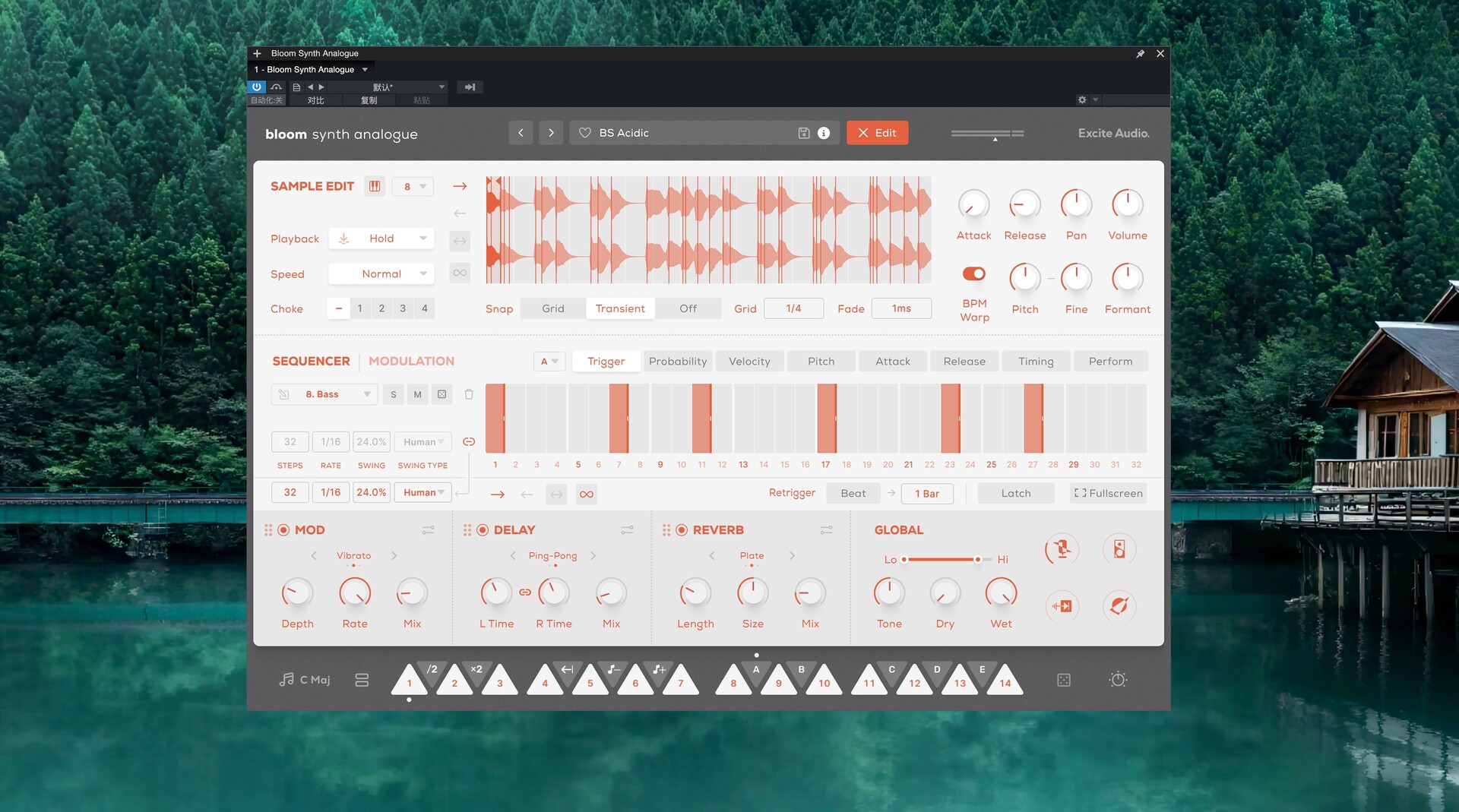Screen dimensions: 1459x812
Task: Toggle the BPM Warp switch
Action: (974, 273)
